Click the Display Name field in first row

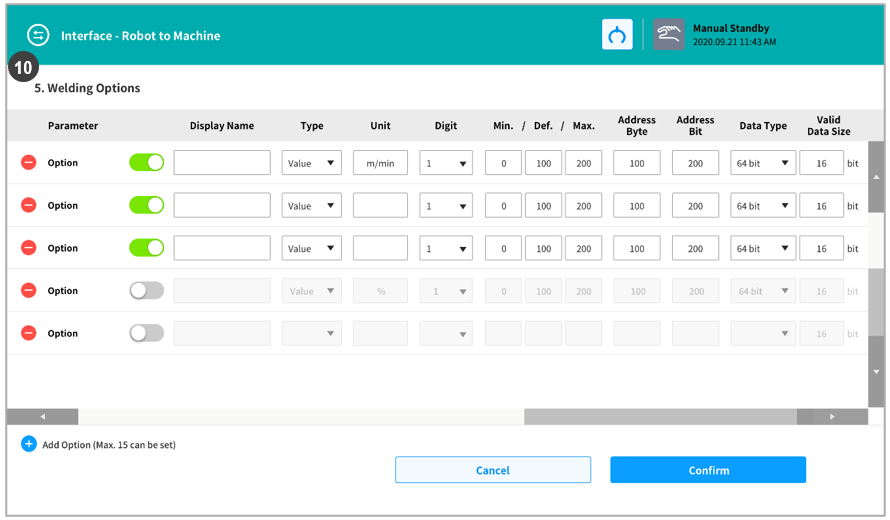point(222,163)
